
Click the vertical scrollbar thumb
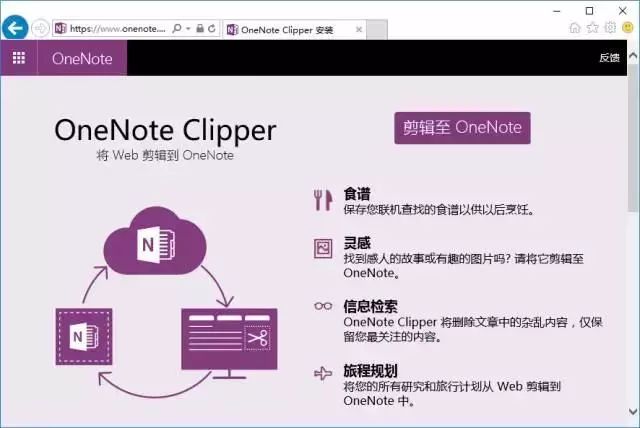coord(633,137)
